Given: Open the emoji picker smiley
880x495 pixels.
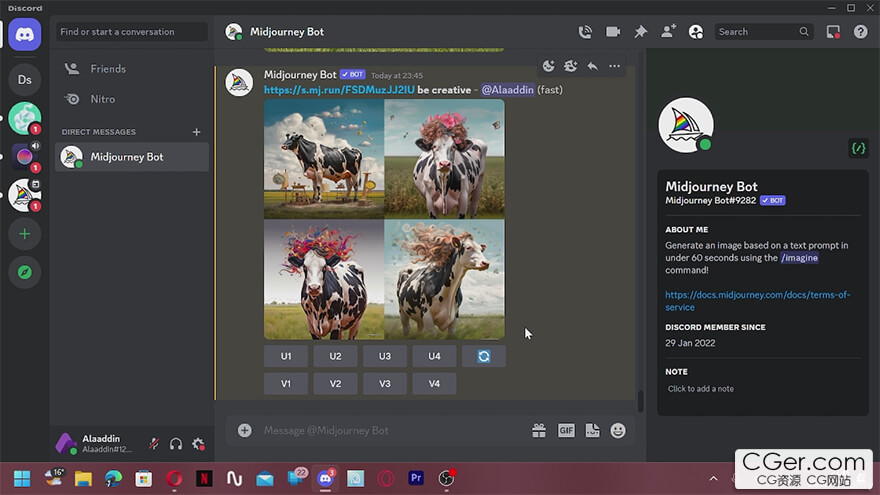Looking at the screenshot, I should pyautogui.click(x=618, y=430).
